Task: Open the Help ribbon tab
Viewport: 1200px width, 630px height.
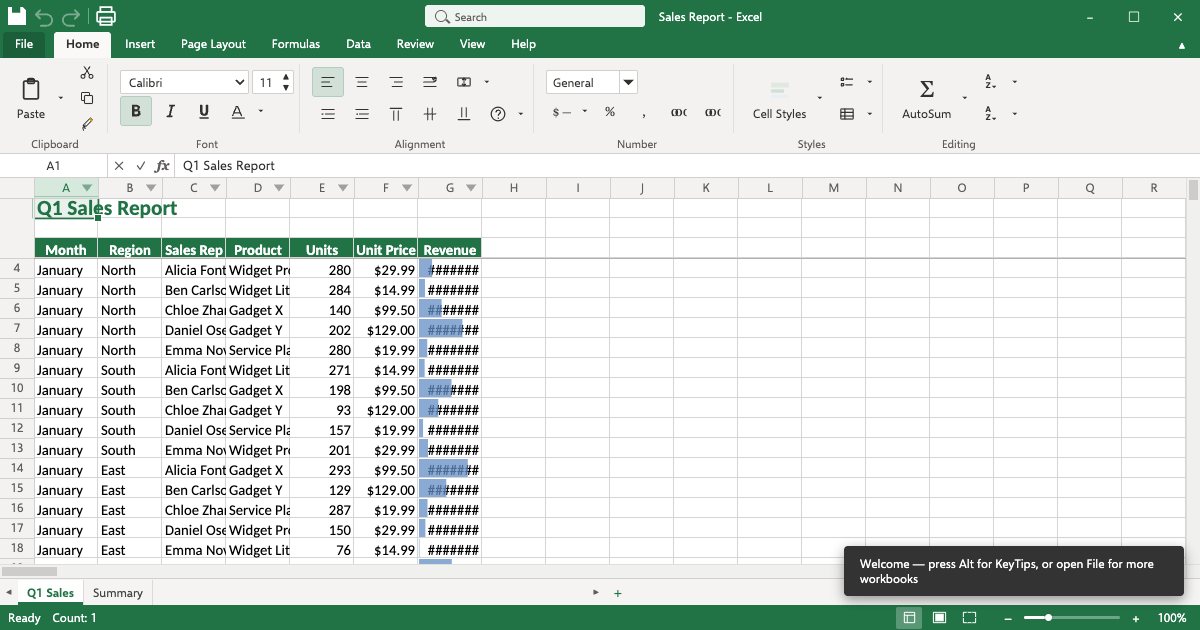Action: tap(523, 44)
